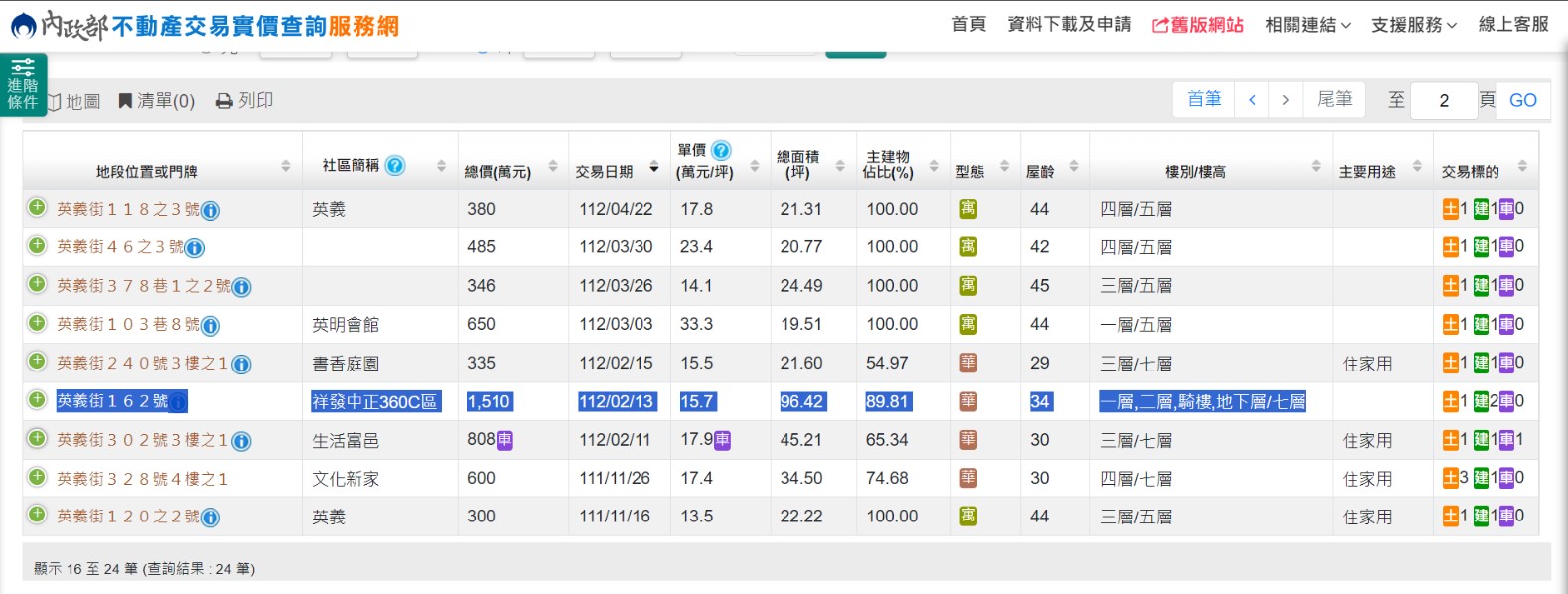Click info icon next to 英義街118之3號

pyautogui.click(x=211, y=211)
